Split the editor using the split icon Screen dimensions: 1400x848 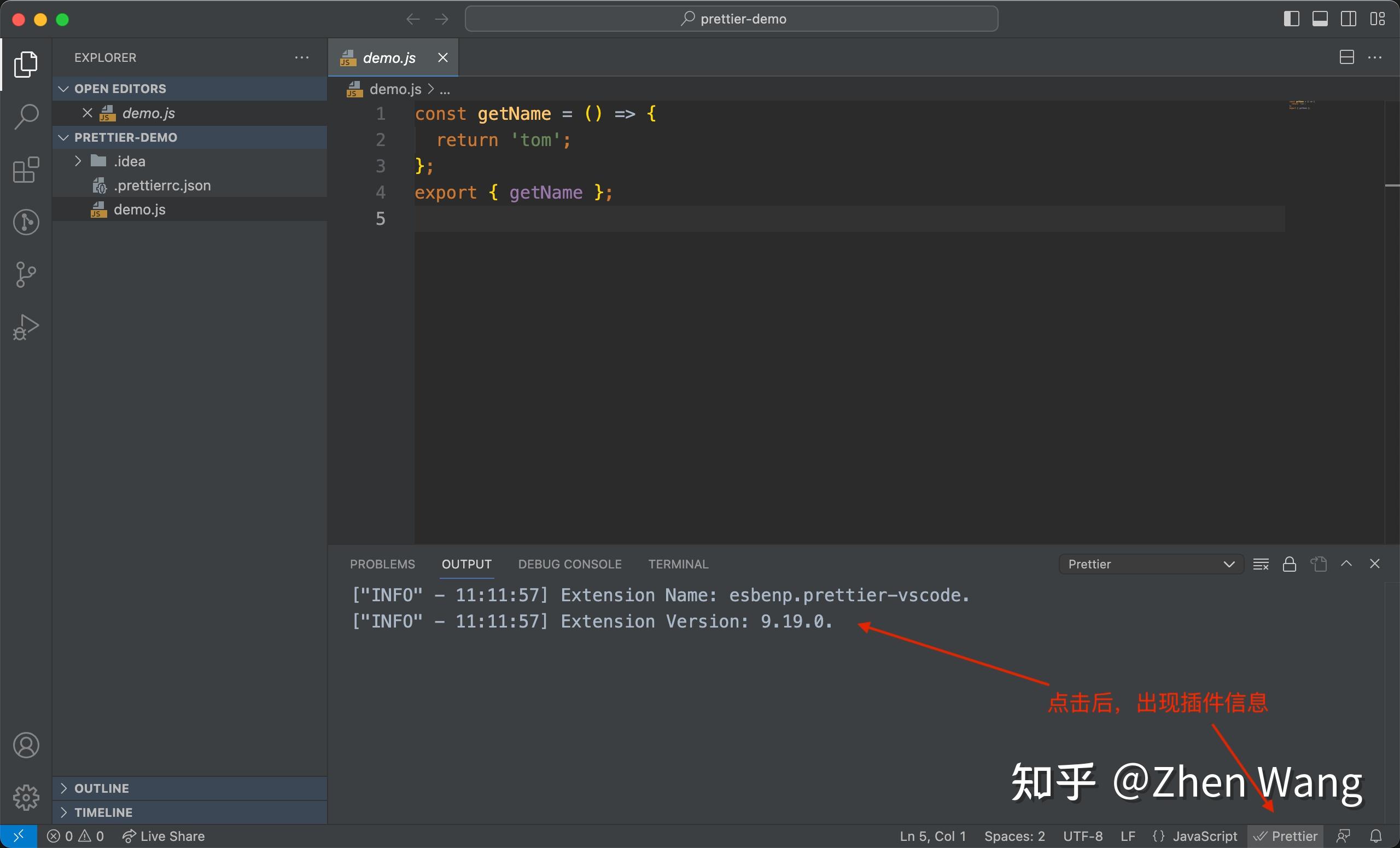(1346, 57)
